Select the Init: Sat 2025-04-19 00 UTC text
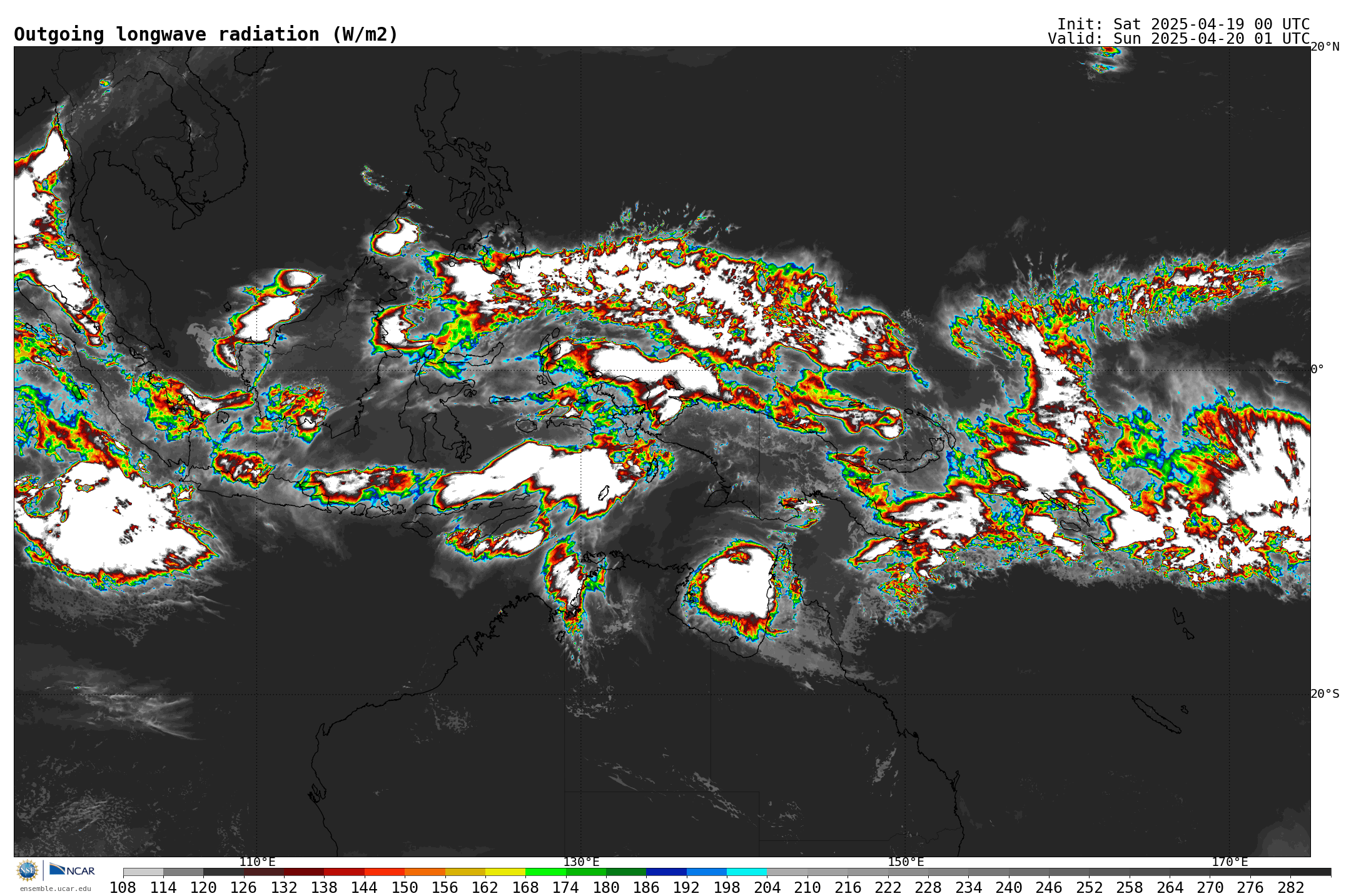The image size is (1351, 896). (x=1183, y=24)
